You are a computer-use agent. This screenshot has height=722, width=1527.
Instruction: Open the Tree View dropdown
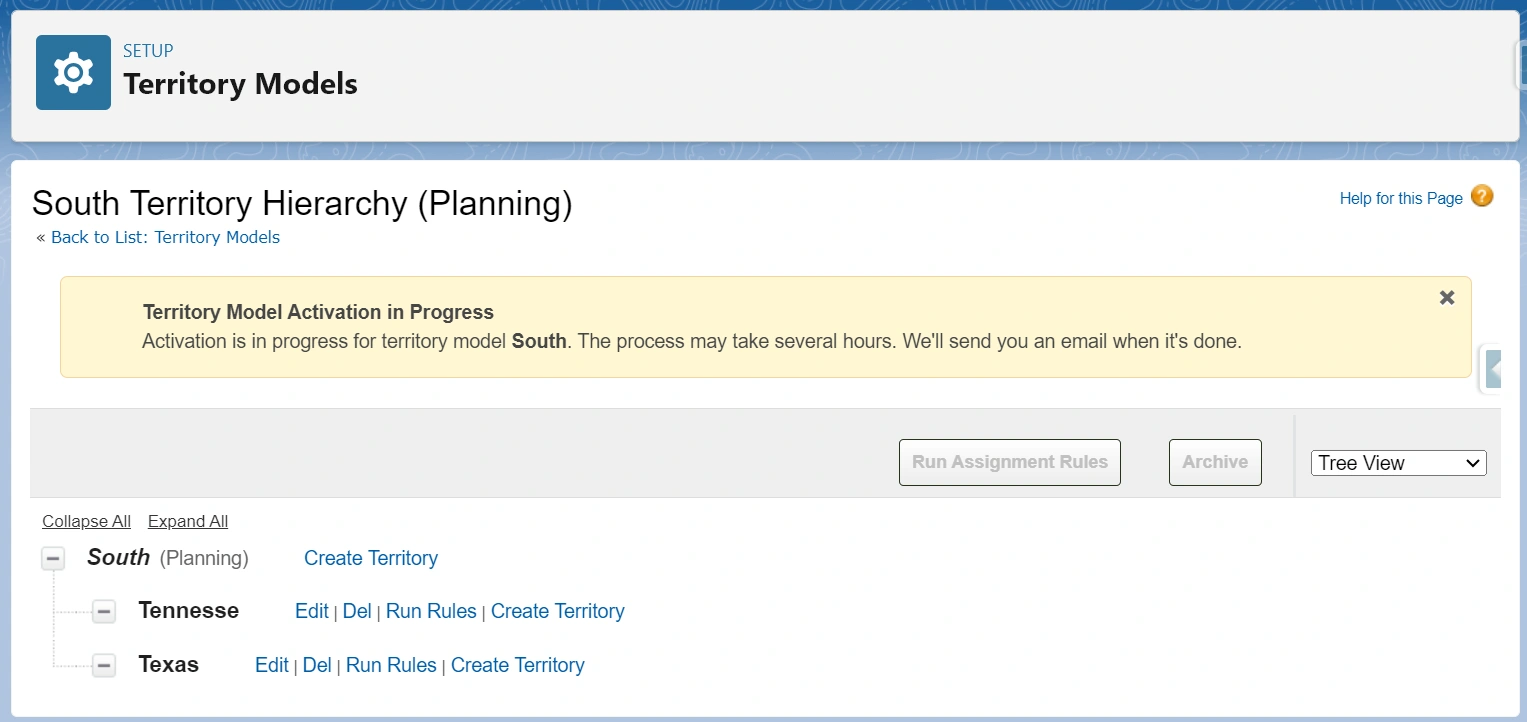click(x=1398, y=463)
